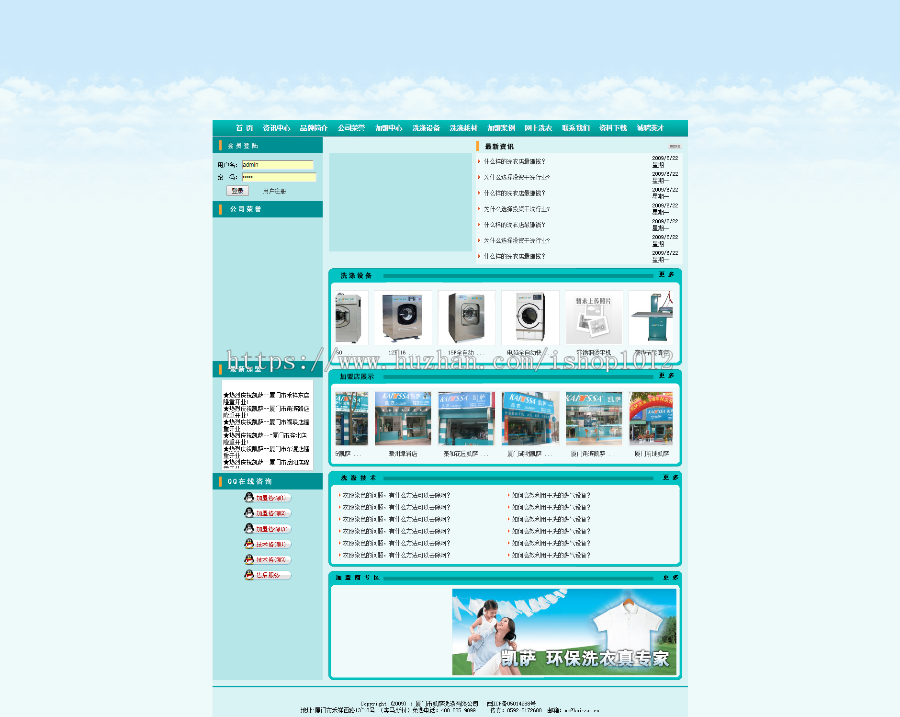Open 更多 link in 洗涤技术 section

[670, 478]
